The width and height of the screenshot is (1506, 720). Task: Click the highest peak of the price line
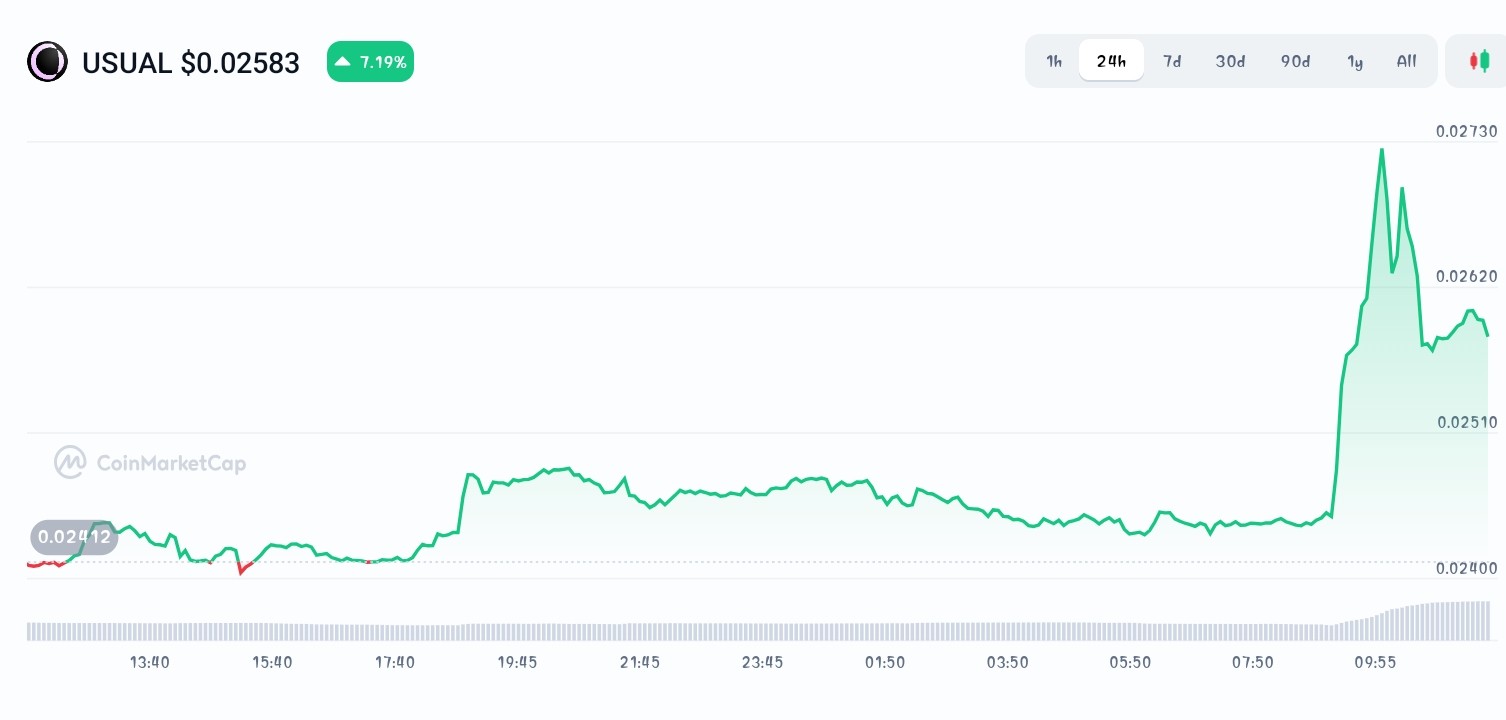[x=1382, y=150]
